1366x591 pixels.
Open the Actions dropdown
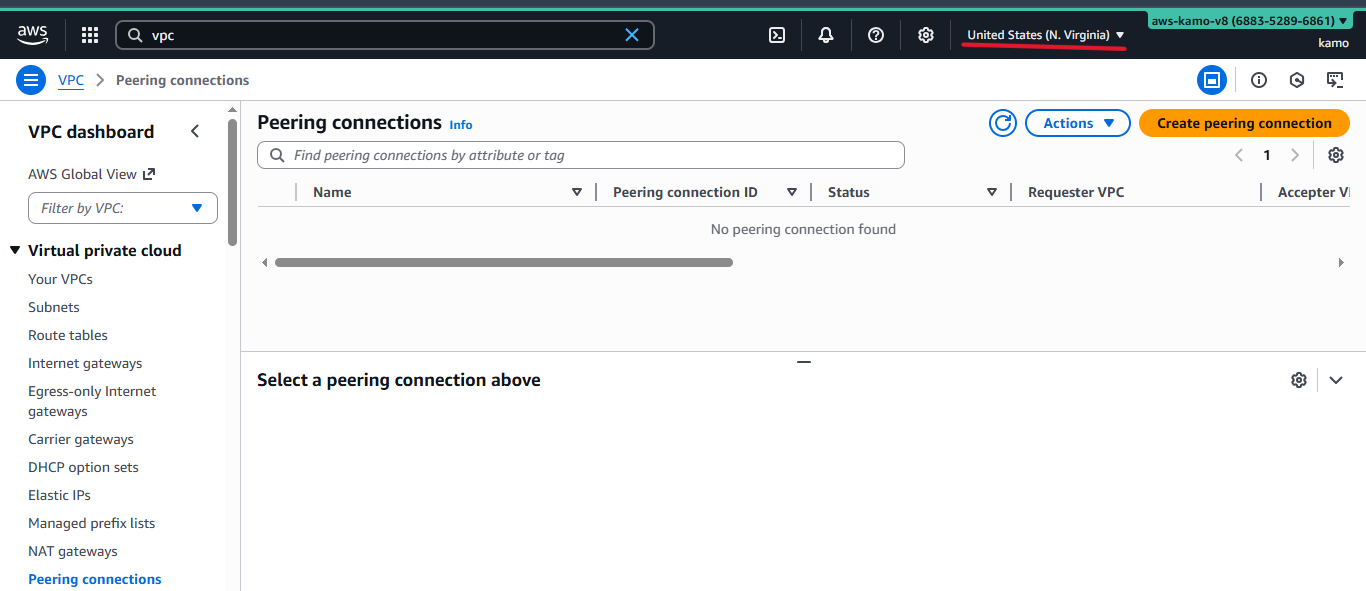[1077, 123]
